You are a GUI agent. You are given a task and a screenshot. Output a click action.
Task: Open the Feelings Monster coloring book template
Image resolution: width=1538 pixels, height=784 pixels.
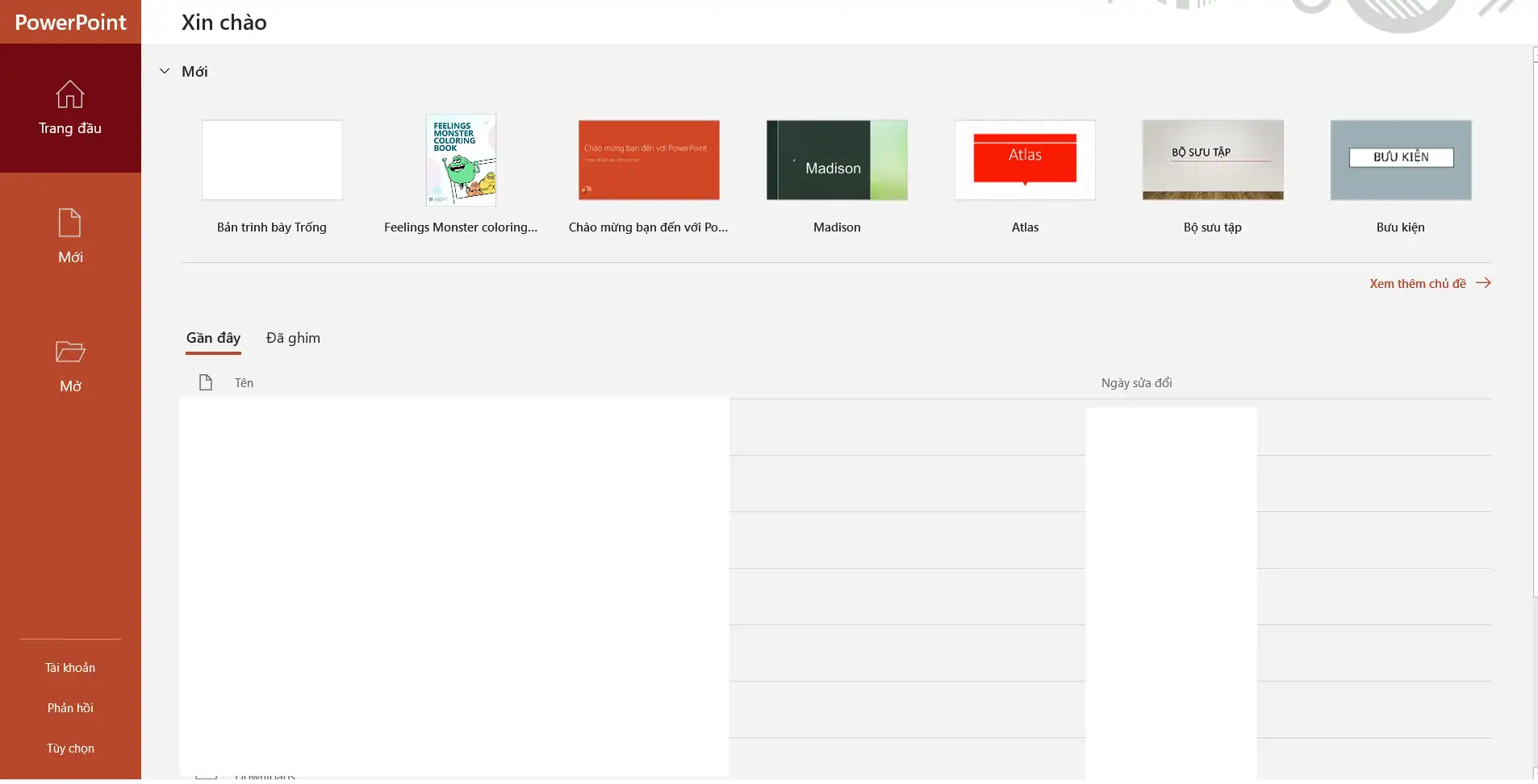pos(461,160)
